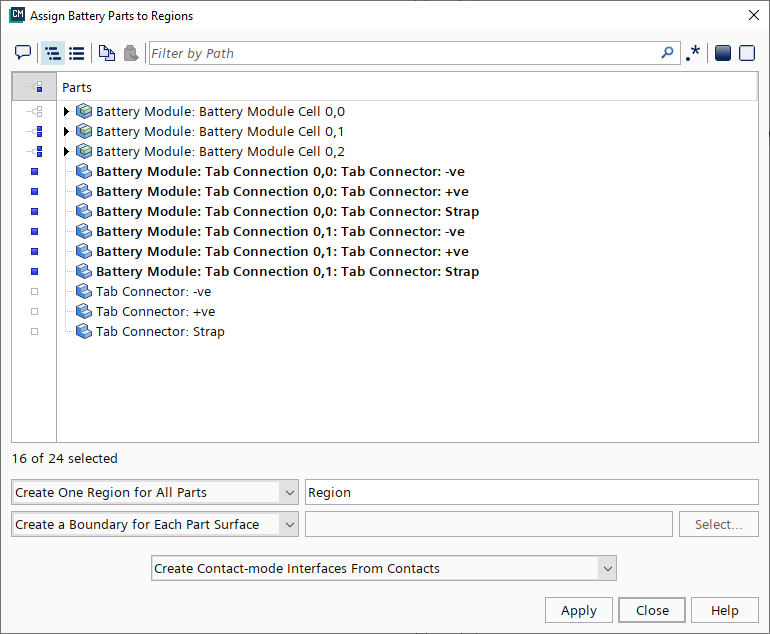Screen dimensions: 770x634
Task: Toggle the selection box for Tab Connector: -ve
Action: tap(34, 292)
